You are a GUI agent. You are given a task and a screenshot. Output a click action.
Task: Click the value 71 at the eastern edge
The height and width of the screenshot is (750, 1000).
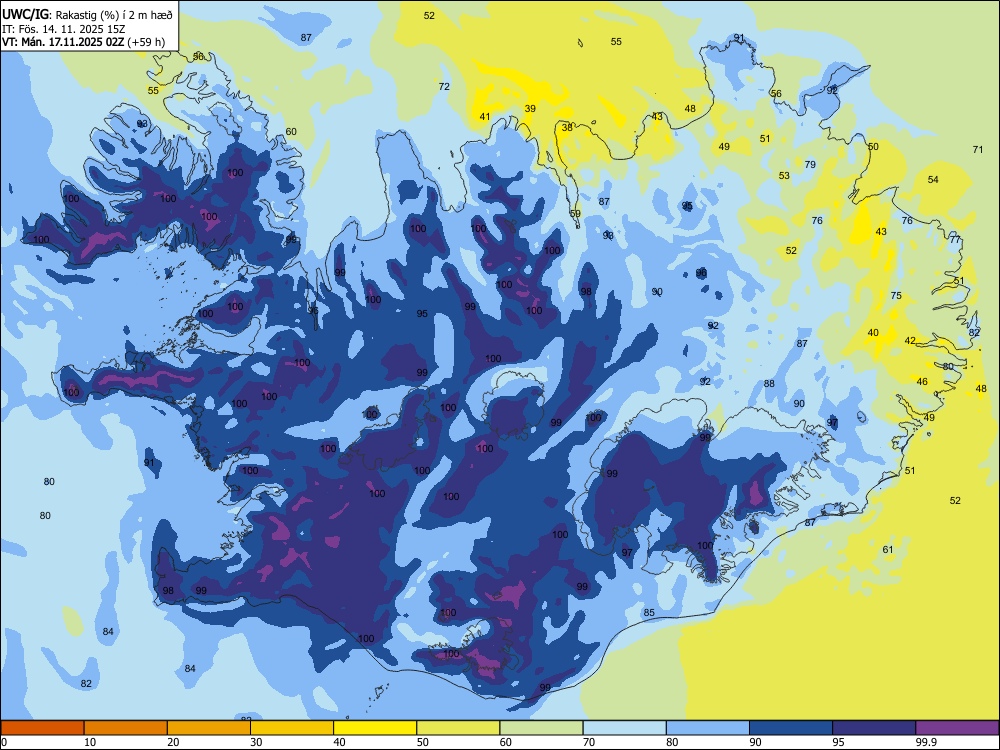point(978,150)
